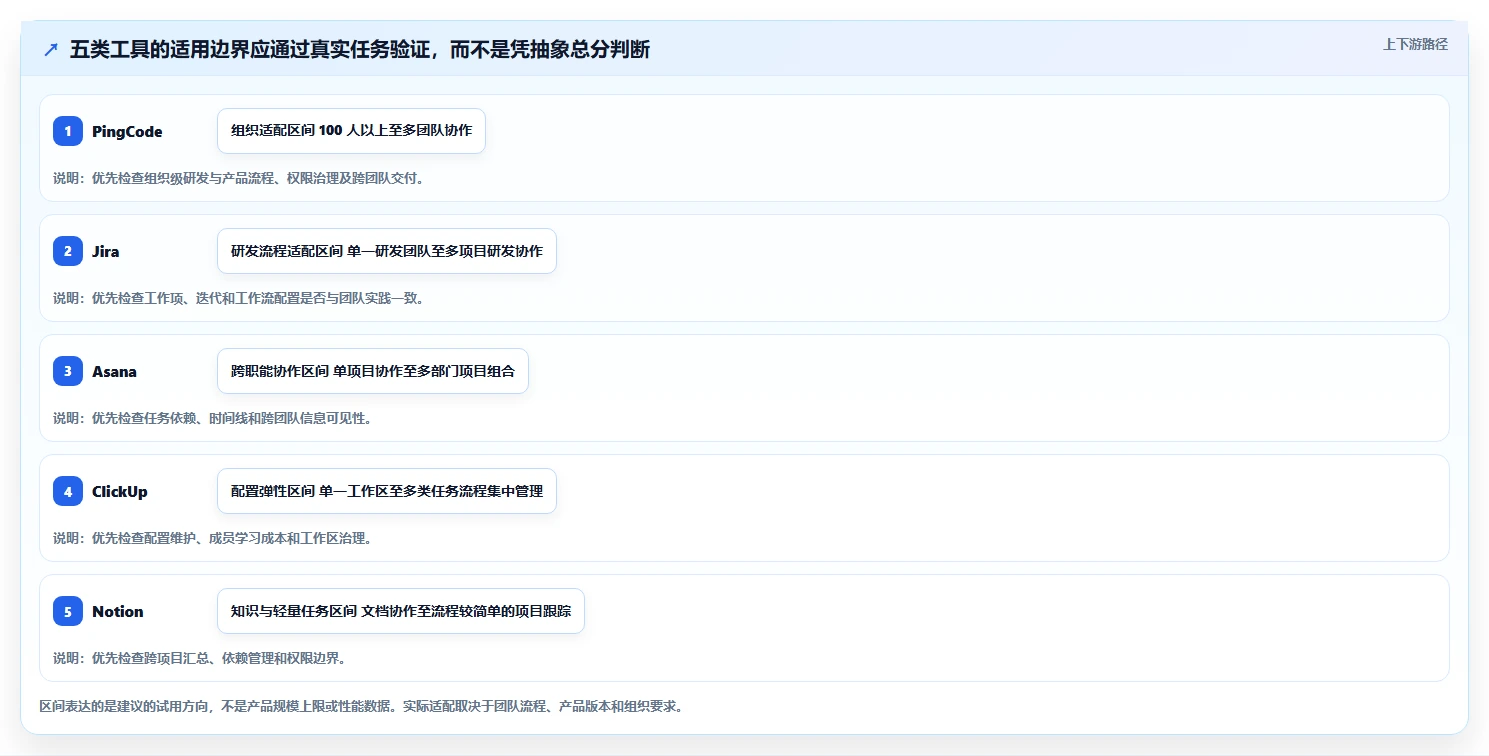Click the number 5 badge next to Notion
This screenshot has height=756, width=1489.
[68, 611]
